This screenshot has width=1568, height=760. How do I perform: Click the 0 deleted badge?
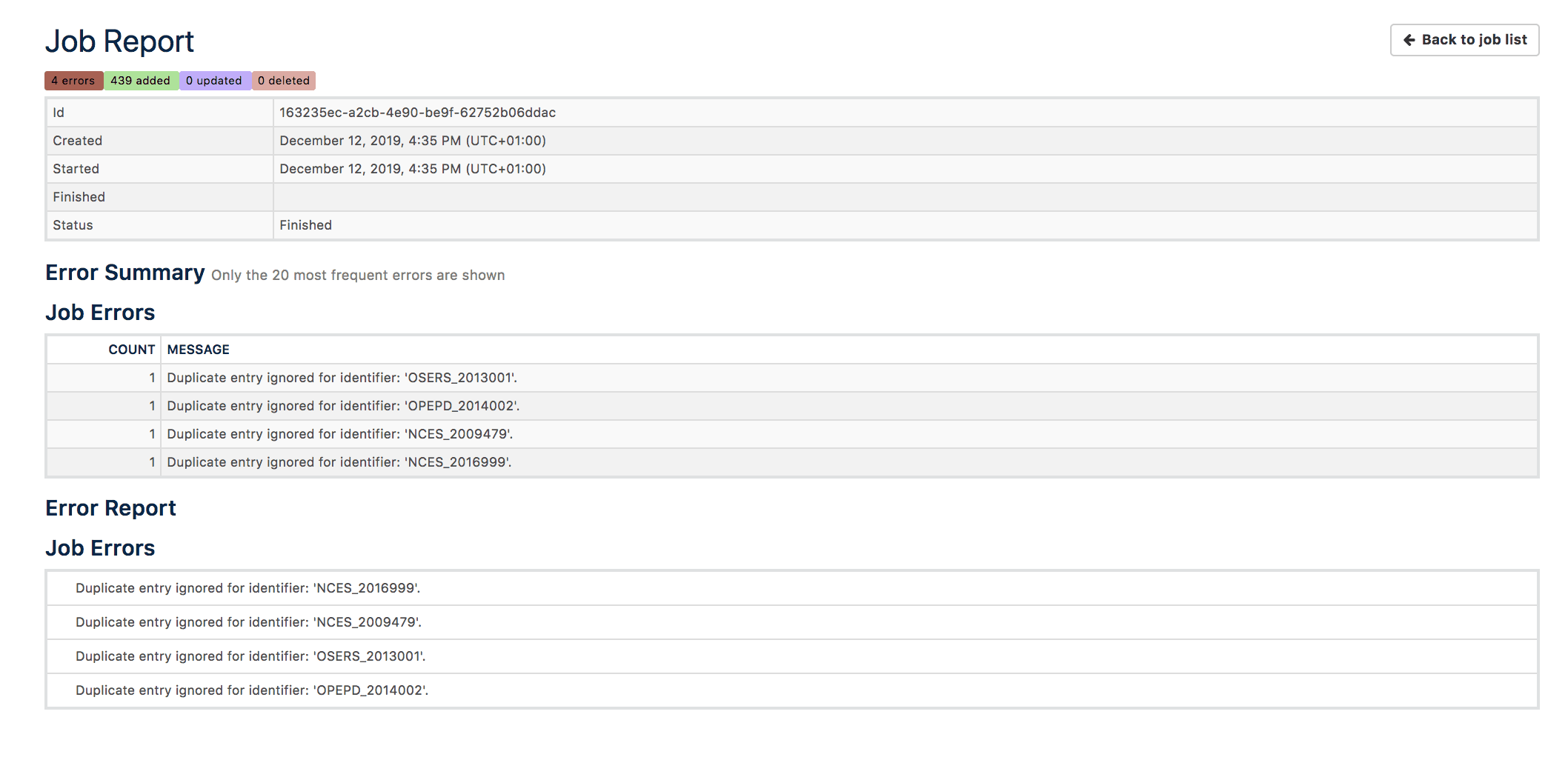point(284,81)
